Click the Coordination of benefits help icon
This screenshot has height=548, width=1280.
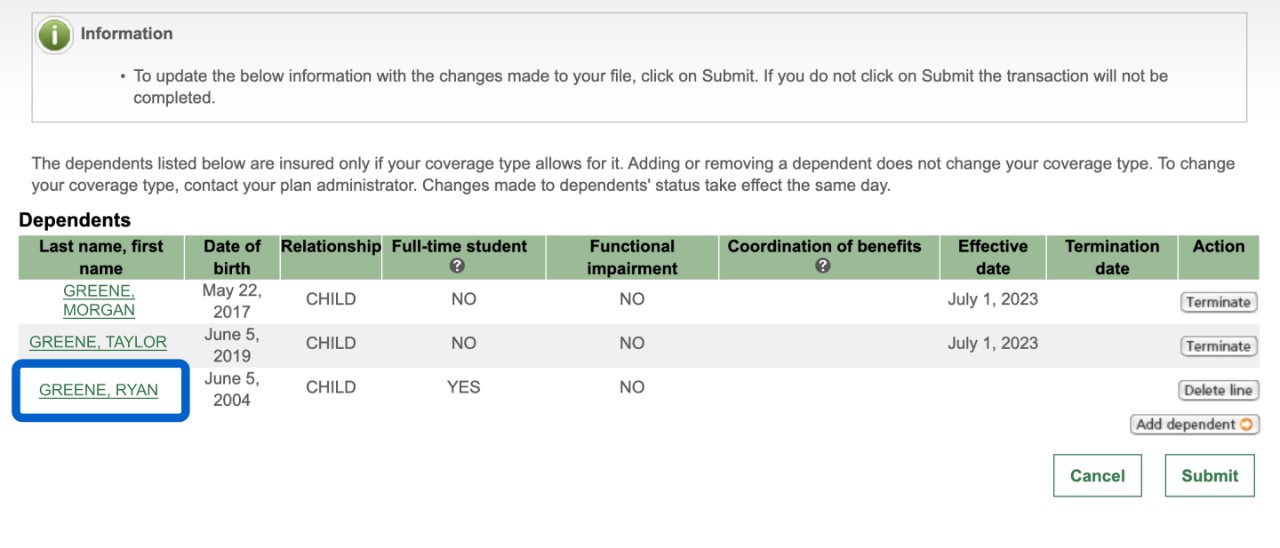click(822, 267)
